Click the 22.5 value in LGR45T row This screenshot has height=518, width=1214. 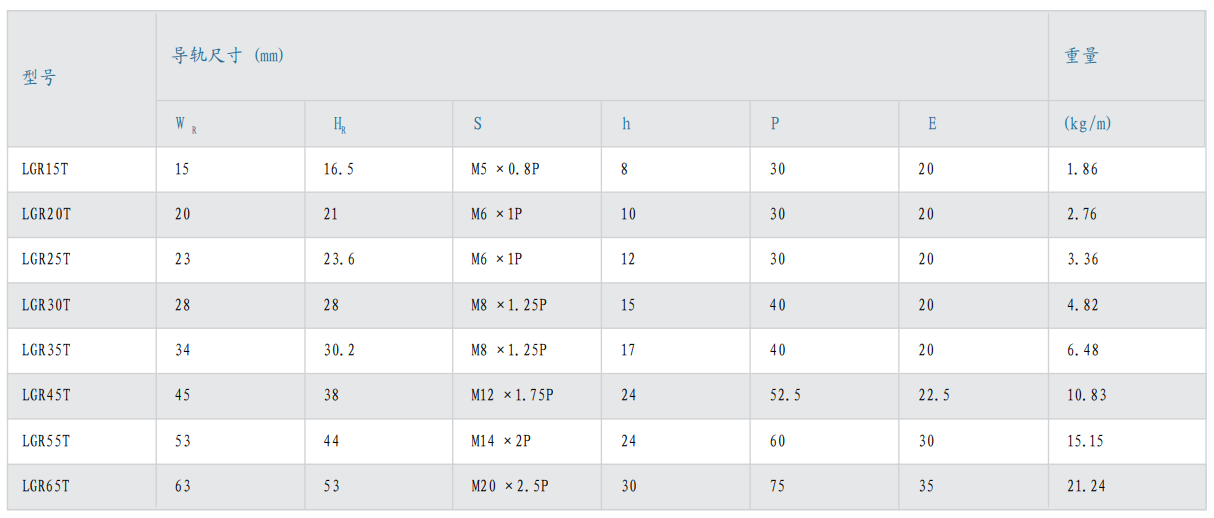coord(934,395)
